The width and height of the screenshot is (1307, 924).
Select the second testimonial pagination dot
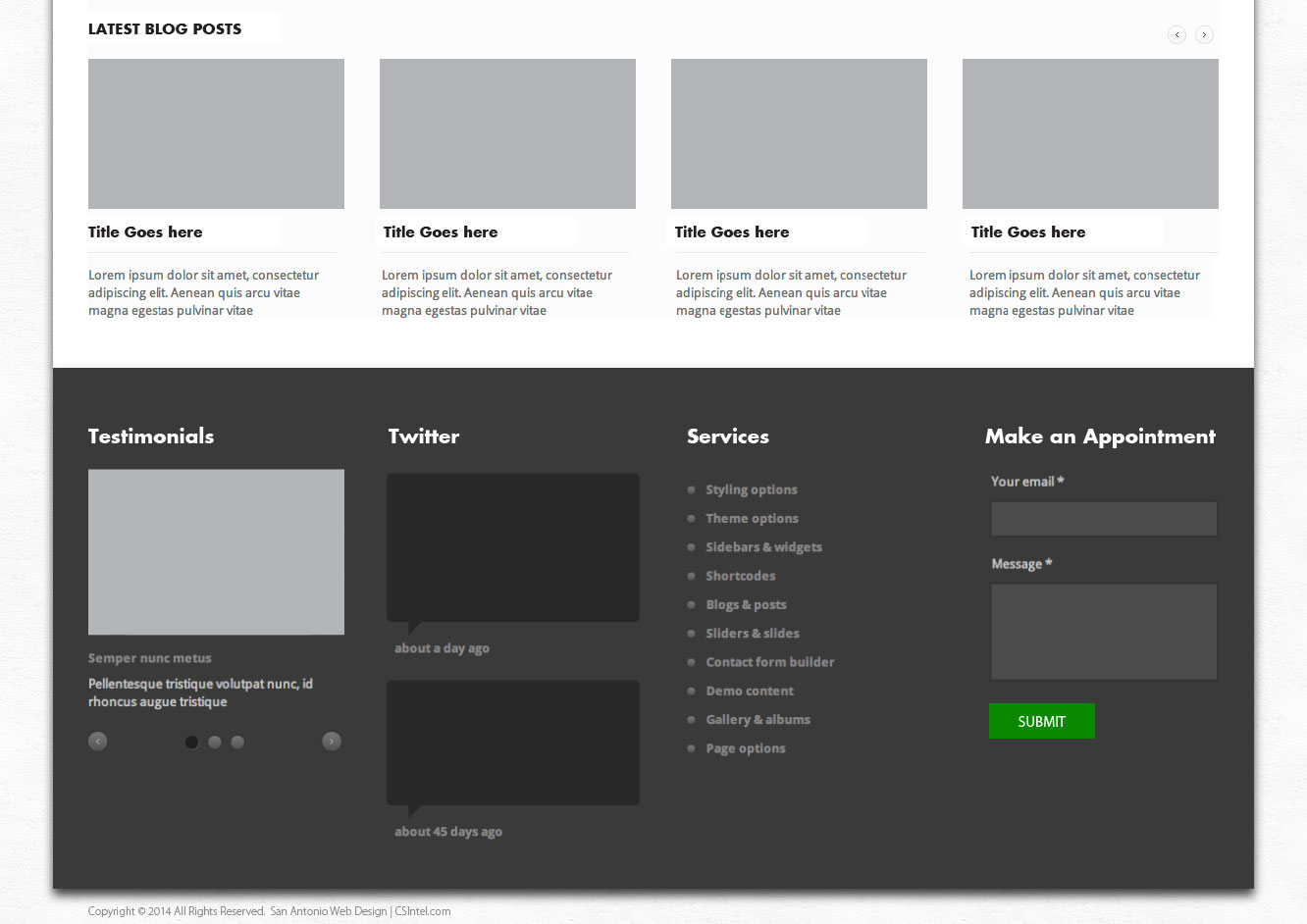coord(215,743)
